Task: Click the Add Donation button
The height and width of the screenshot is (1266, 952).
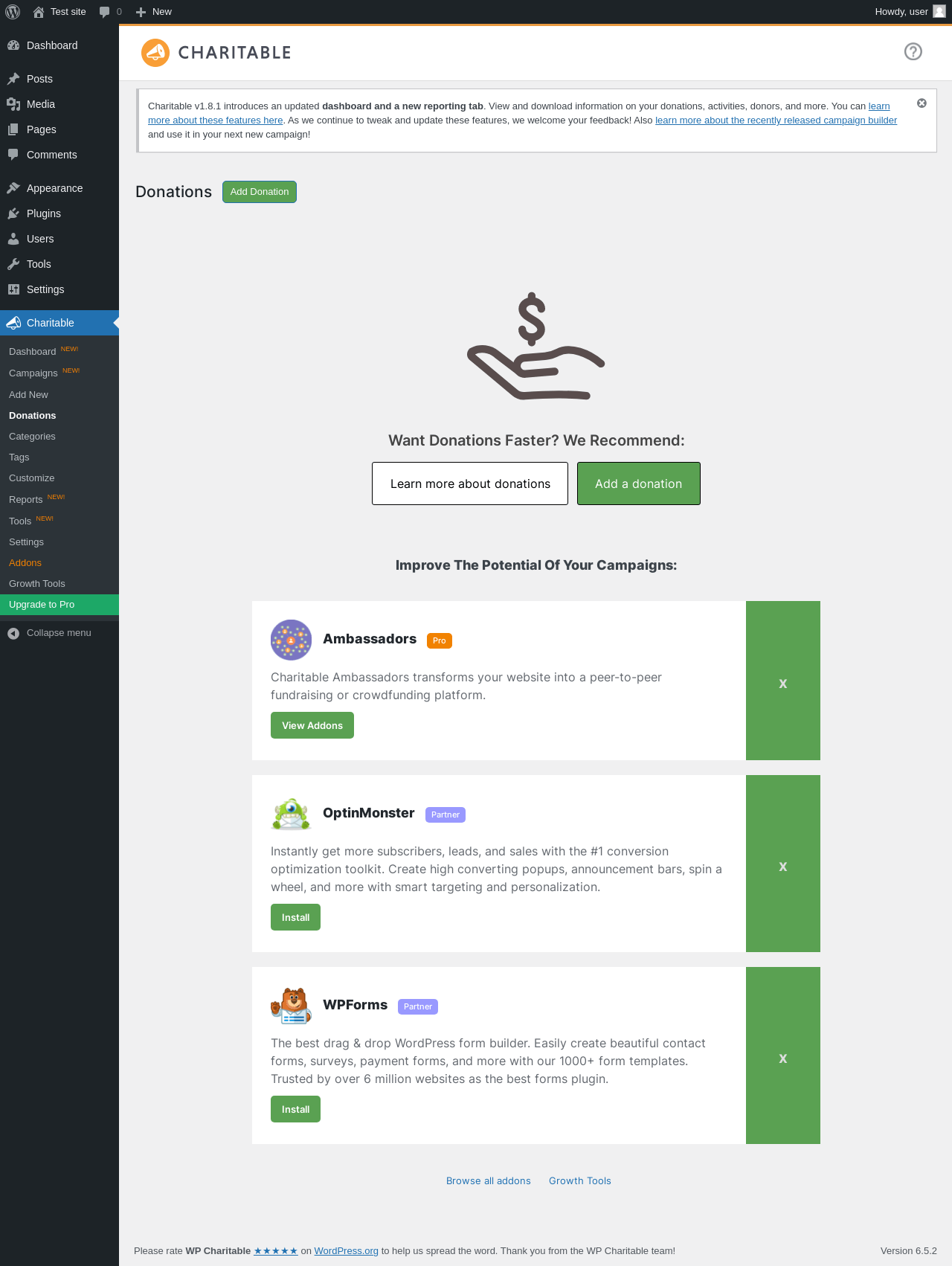Action: (260, 192)
